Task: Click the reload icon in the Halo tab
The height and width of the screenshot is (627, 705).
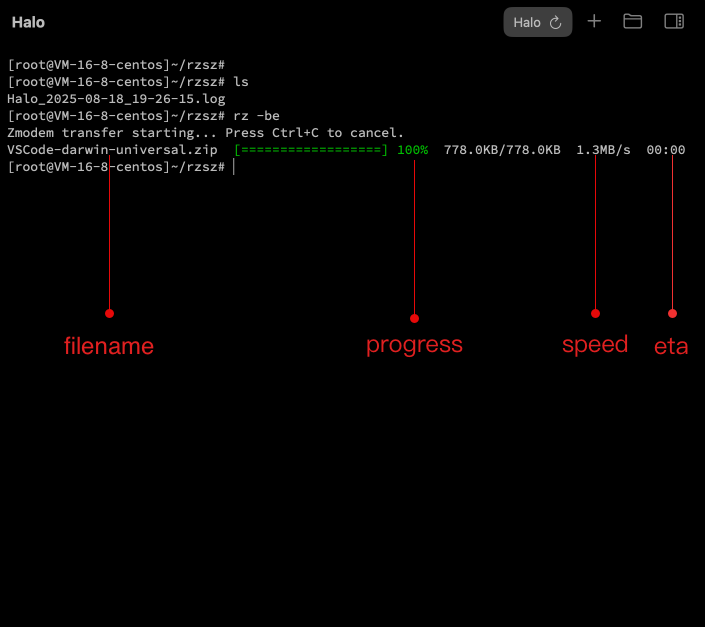Action: pos(556,22)
